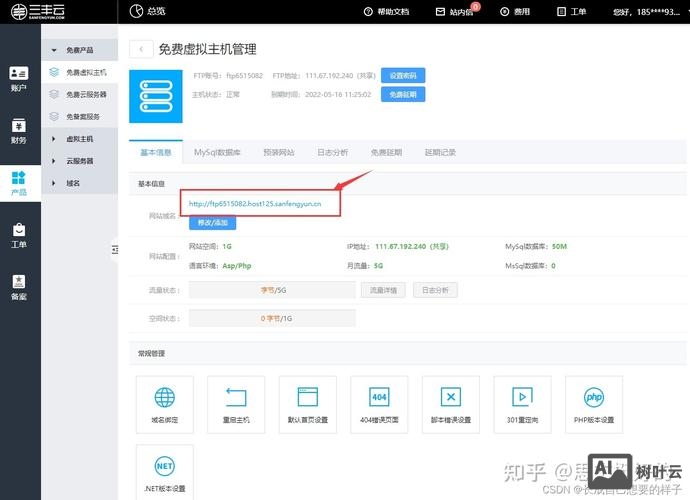Image resolution: width=690 pixels, height=500 pixels.
Task: Click the traffic usage bar showing /5G
Action: coord(272,290)
